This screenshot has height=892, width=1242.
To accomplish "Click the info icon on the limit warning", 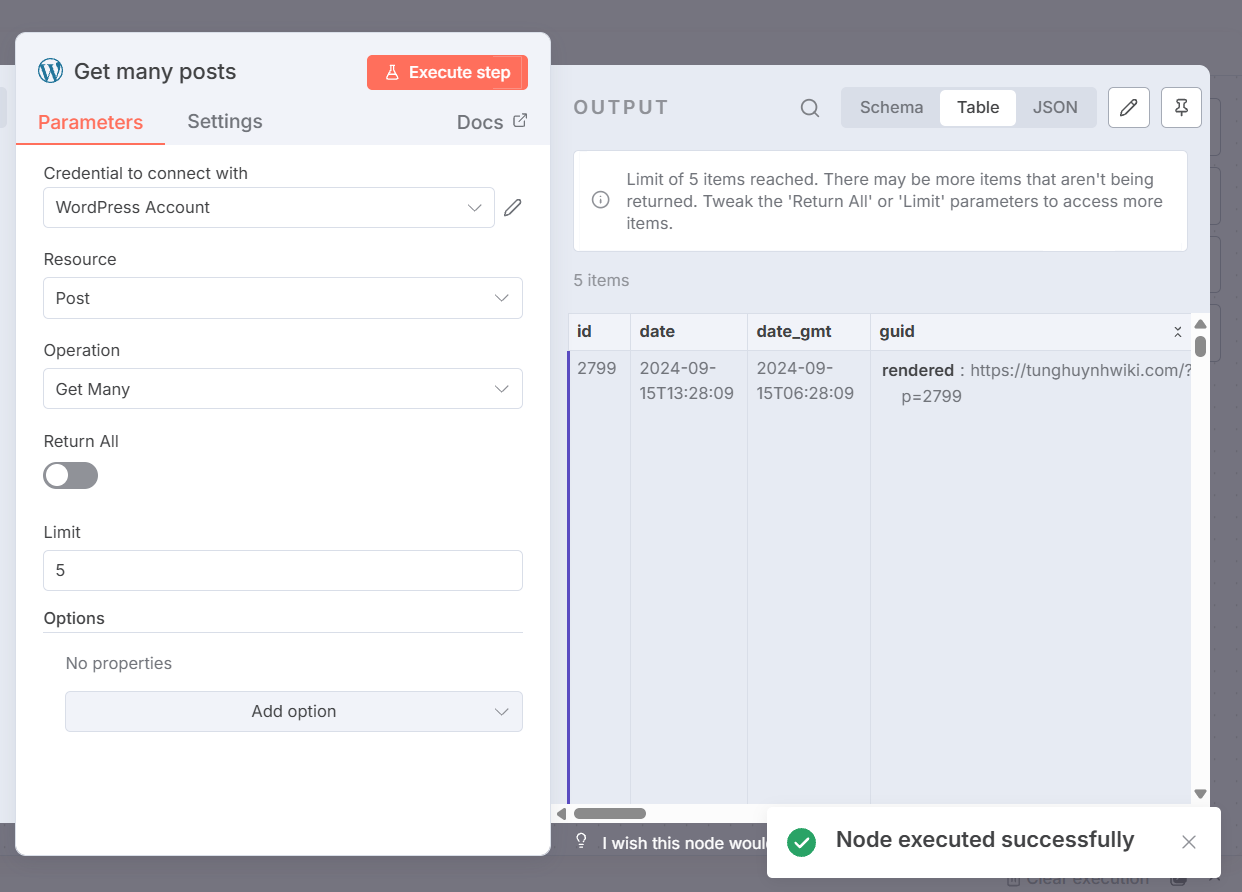I will click(600, 200).
